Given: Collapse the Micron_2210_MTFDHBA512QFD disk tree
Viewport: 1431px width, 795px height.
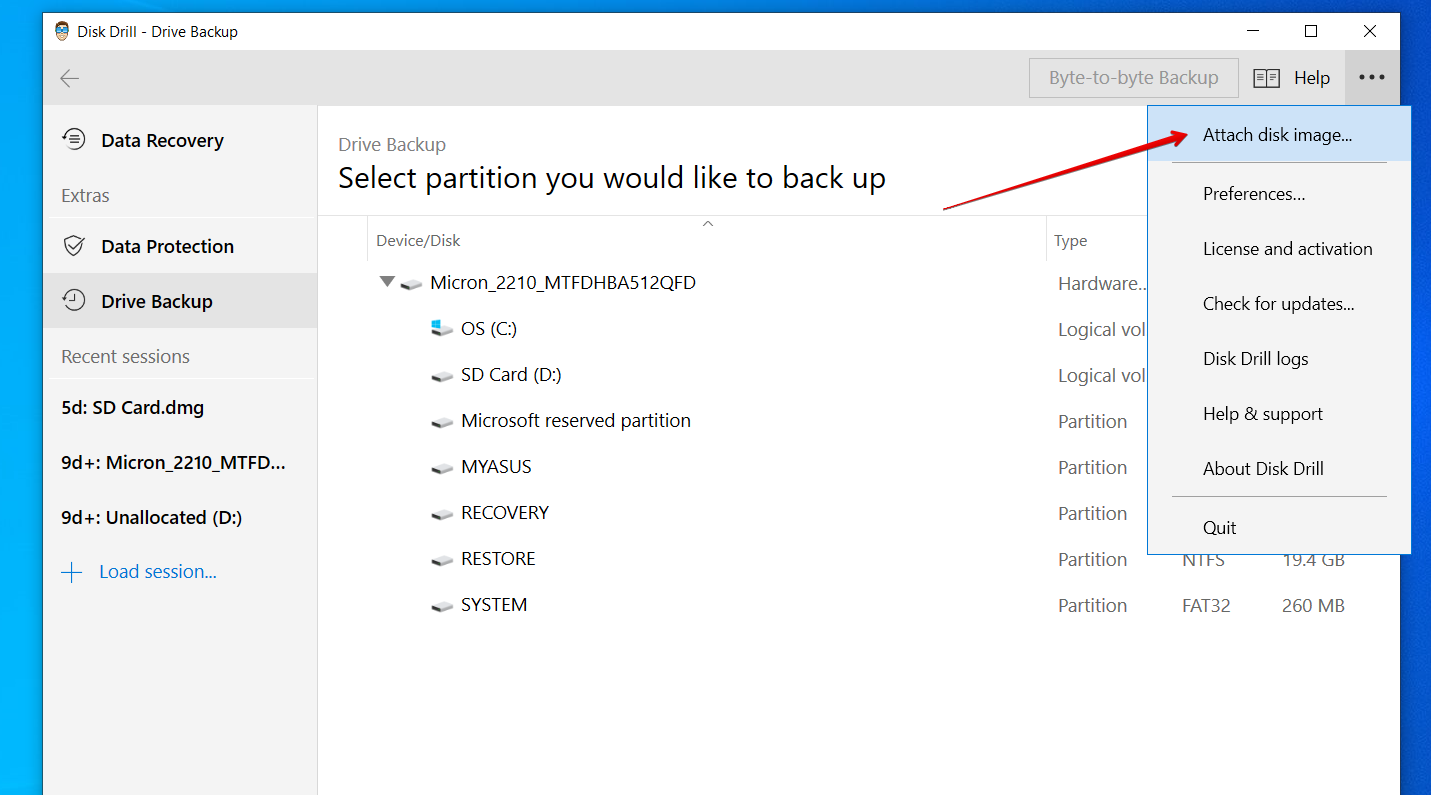Looking at the screenshot, I should point(387,282).
